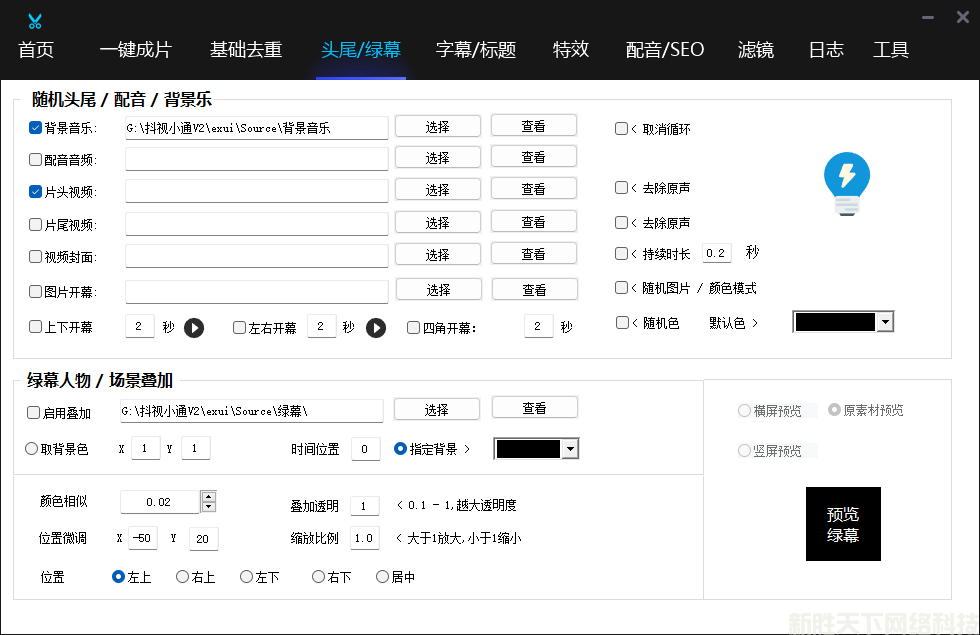This screenshot has width=980, height=635.
Task: Increase 颜色相似 value with up arrow
Action: click(208, 497)
